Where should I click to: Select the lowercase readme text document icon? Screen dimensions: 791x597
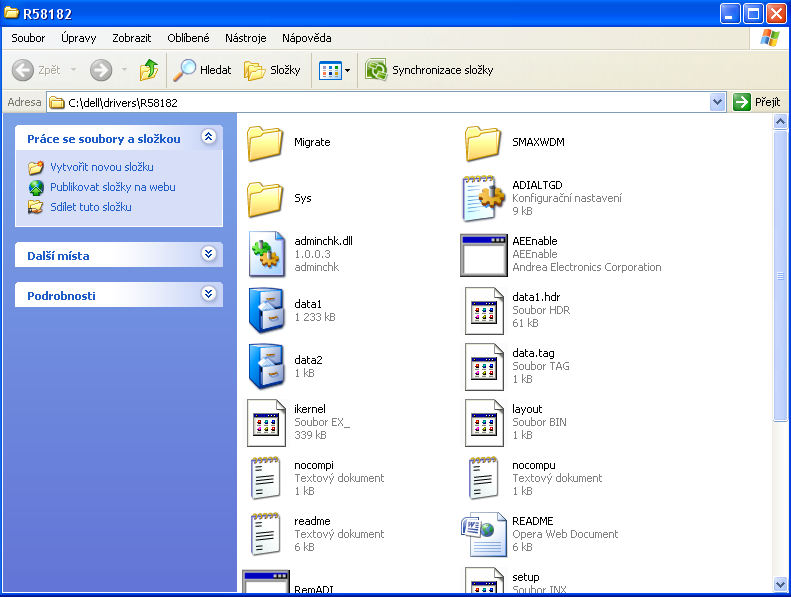[265, 534]
